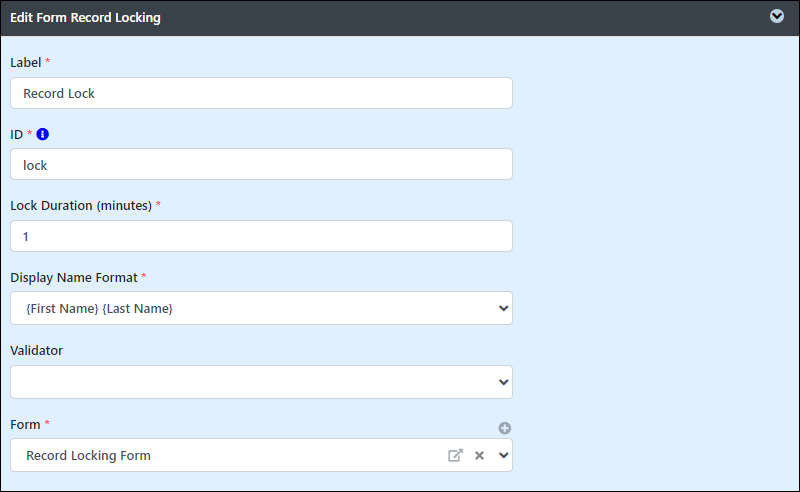This screenshot has height=492, width=800.
Task: Collapse the Edit Form Record Locking panel chevron
Action: click(777, 17)
